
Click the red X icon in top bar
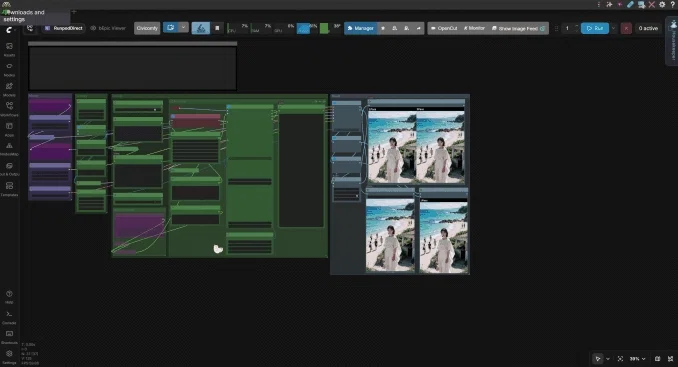(652, 4)
